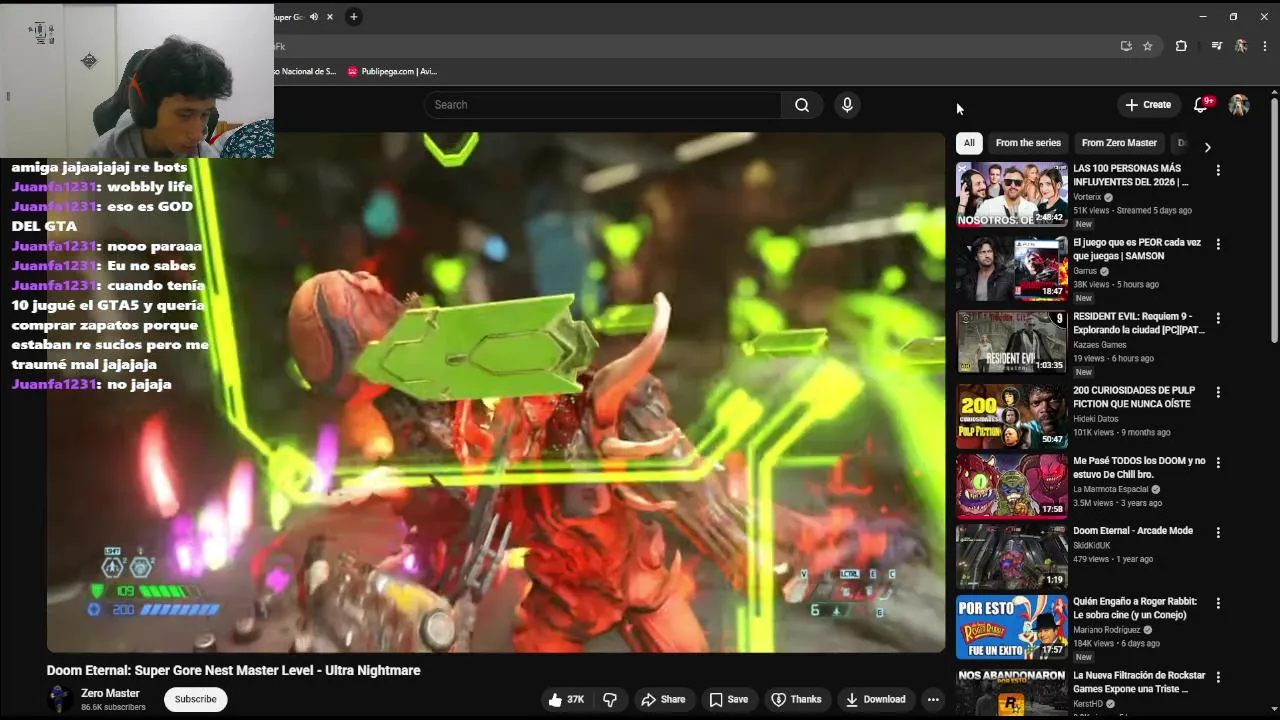Open options for Me Pasé TODOS los DOOM video
1280x720 pixels.
tap(1218, 463)
